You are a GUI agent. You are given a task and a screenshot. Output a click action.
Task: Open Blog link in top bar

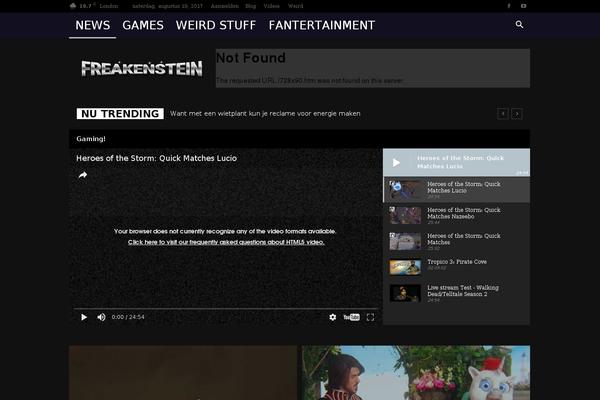click(251, 6)
